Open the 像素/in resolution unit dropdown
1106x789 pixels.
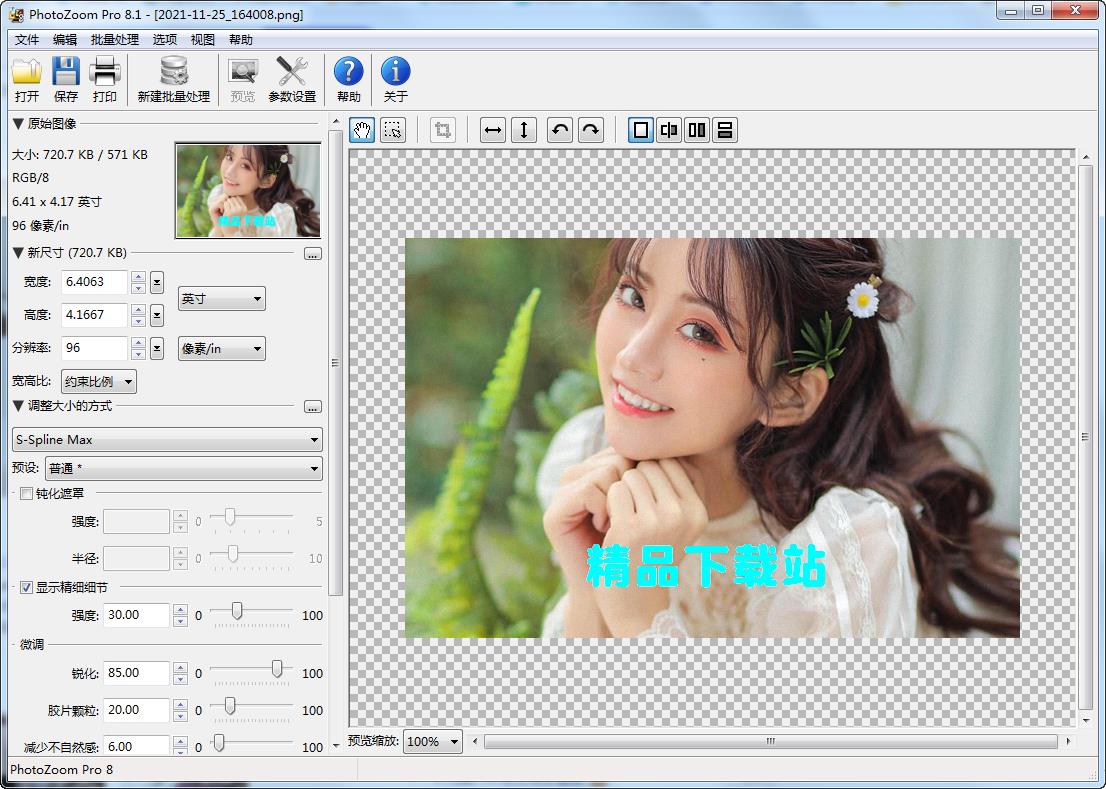pyautogui.click(x=221, y=348)
